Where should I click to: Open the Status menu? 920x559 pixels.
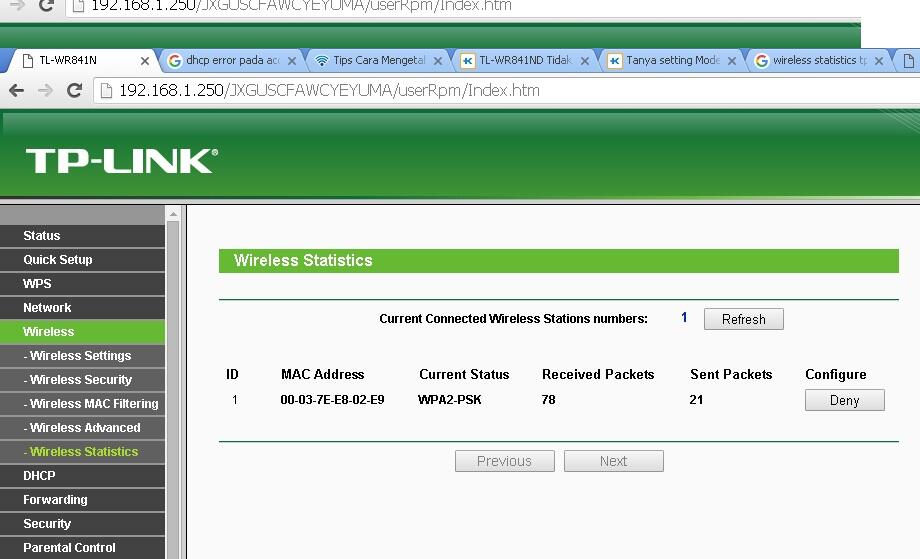82,236
